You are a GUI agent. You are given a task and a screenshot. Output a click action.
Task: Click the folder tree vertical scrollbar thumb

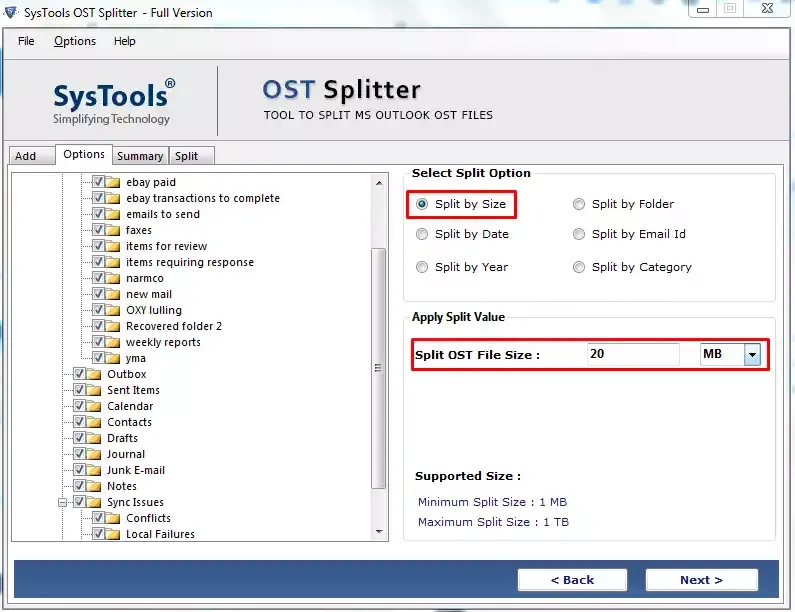(x=378, y=368)
